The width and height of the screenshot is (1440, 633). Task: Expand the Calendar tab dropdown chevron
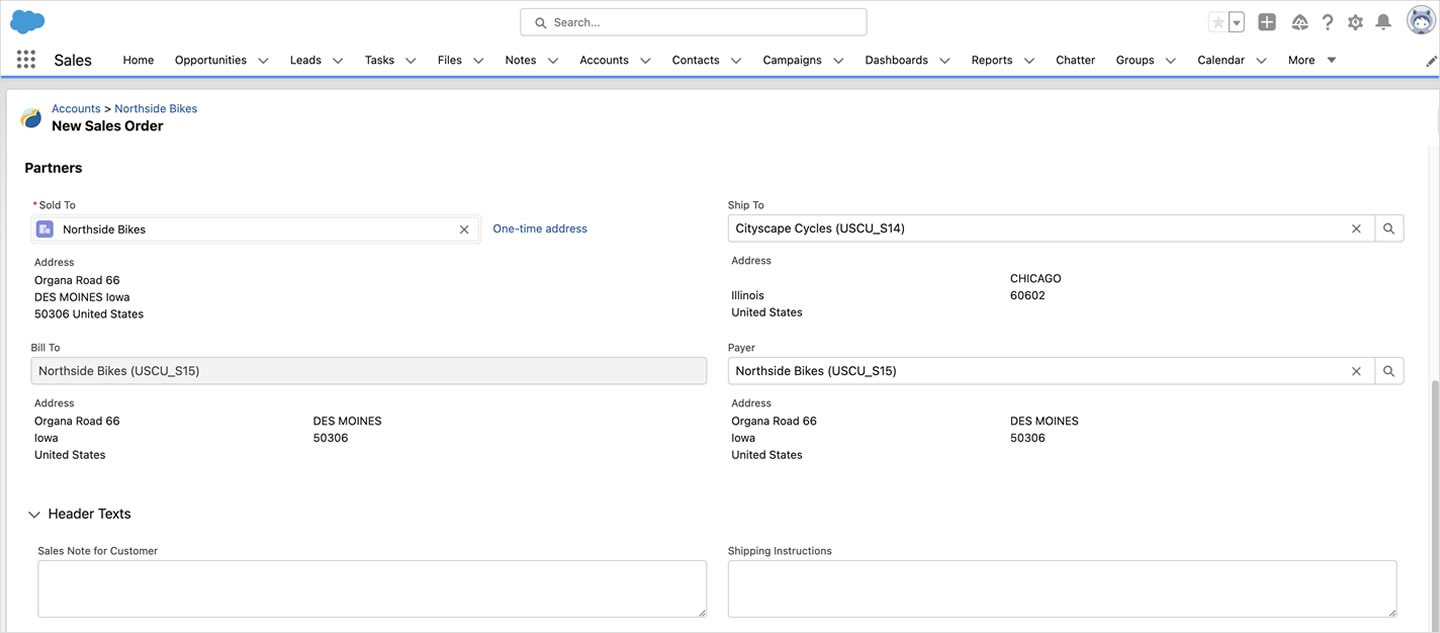point(1261,61)
